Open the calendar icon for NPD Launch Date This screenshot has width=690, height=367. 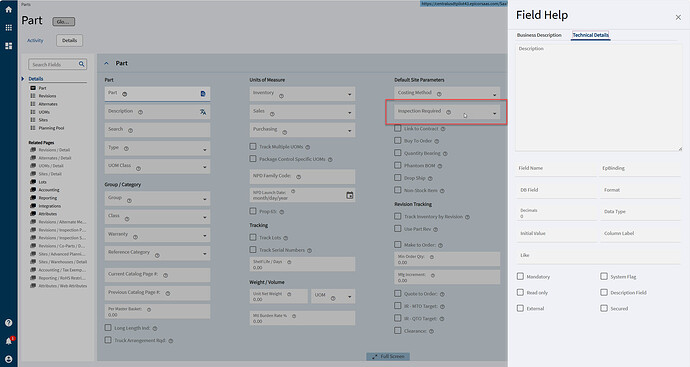[349, 195]
